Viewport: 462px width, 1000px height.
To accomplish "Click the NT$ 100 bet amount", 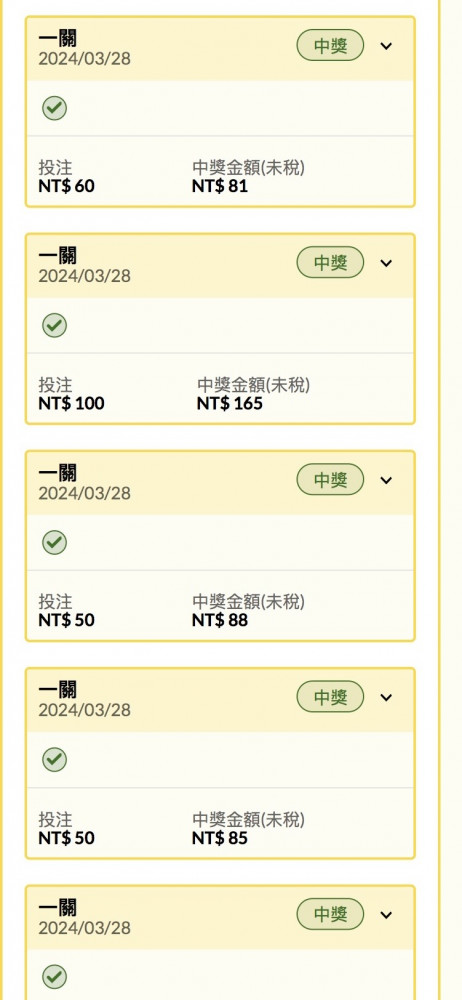I will coord(71,404).
